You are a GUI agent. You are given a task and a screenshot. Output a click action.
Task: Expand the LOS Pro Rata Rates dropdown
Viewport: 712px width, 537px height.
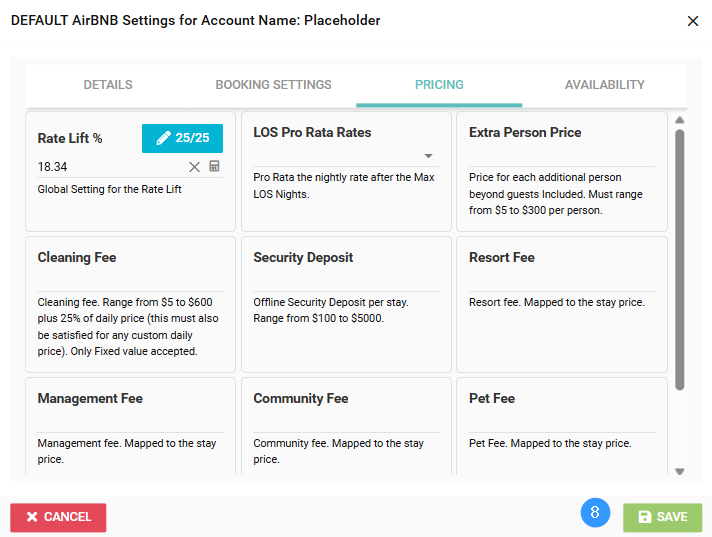428,156
